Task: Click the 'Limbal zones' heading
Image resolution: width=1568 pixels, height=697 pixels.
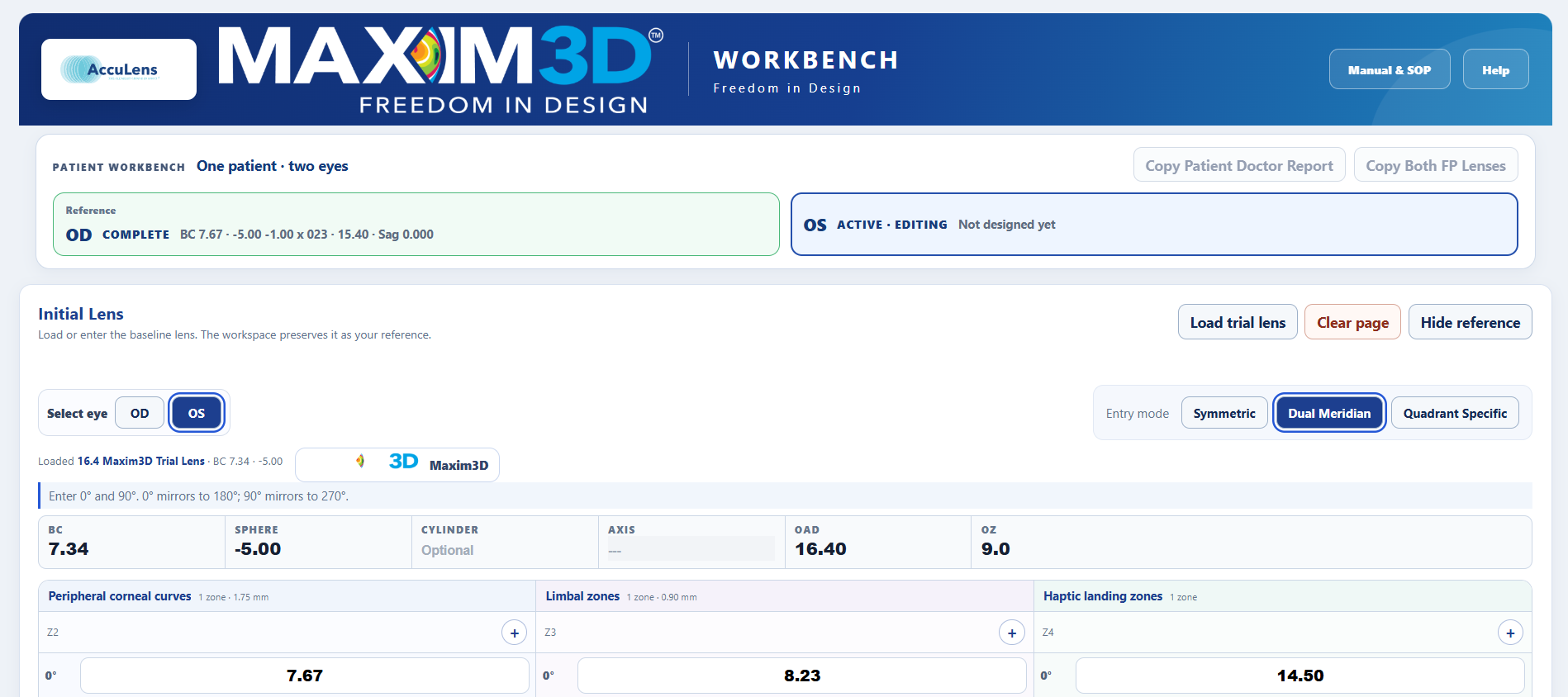Action: [x=582, y=596]
